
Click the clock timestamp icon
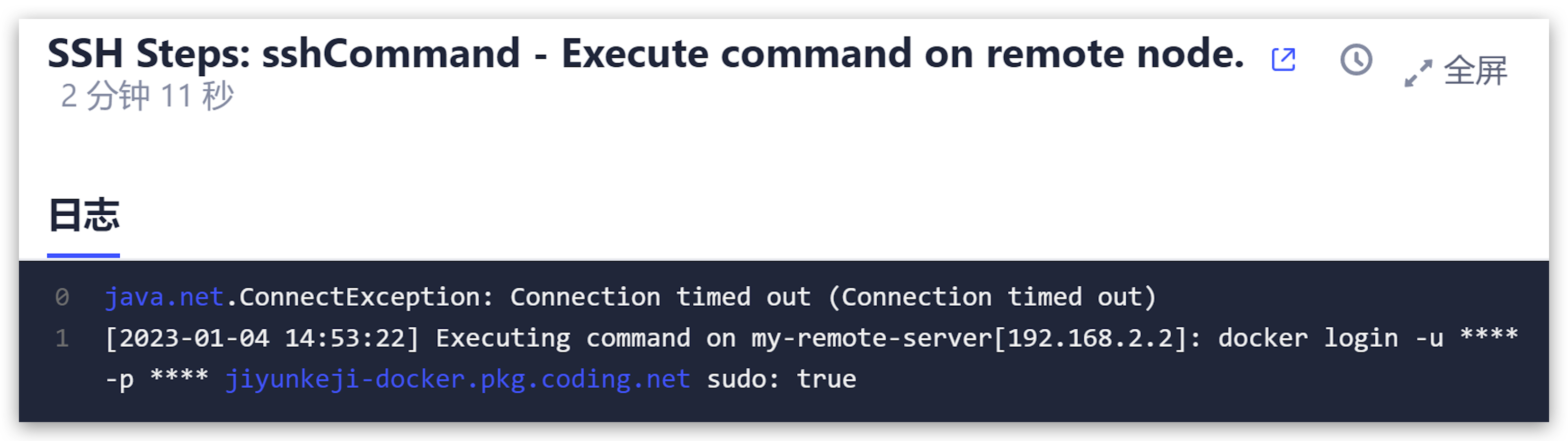point(1356,60)
